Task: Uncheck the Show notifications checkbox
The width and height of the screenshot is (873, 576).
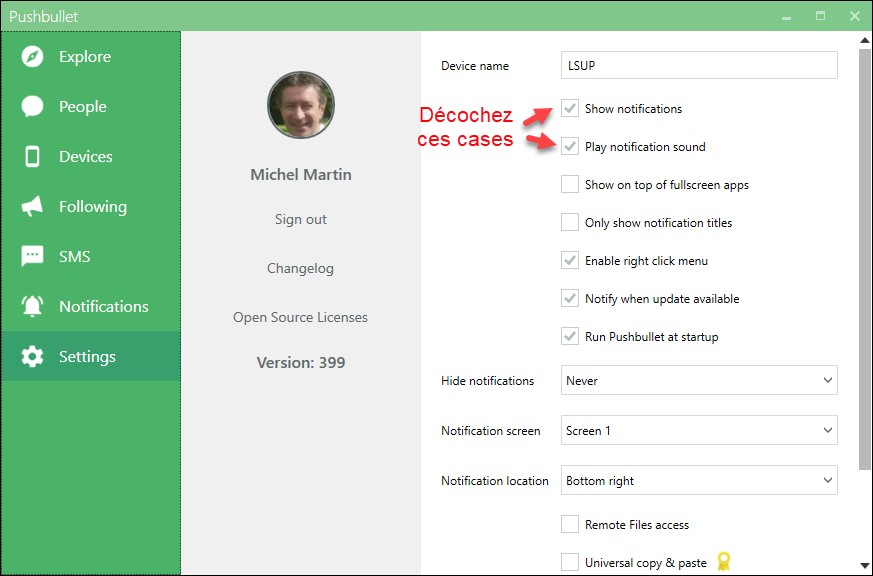Action: pyautogui.click(x=570, y=108)
